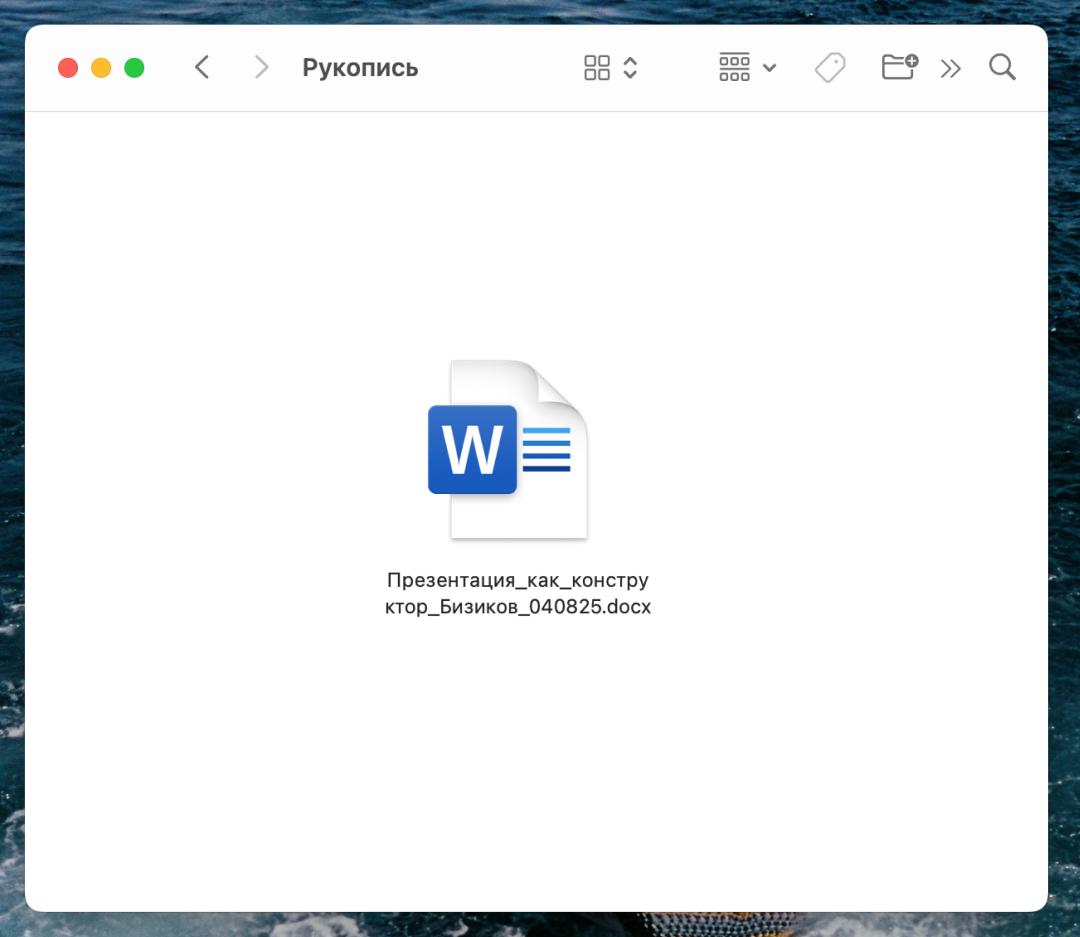Go back with the left chevron

[x=202, y=68]
